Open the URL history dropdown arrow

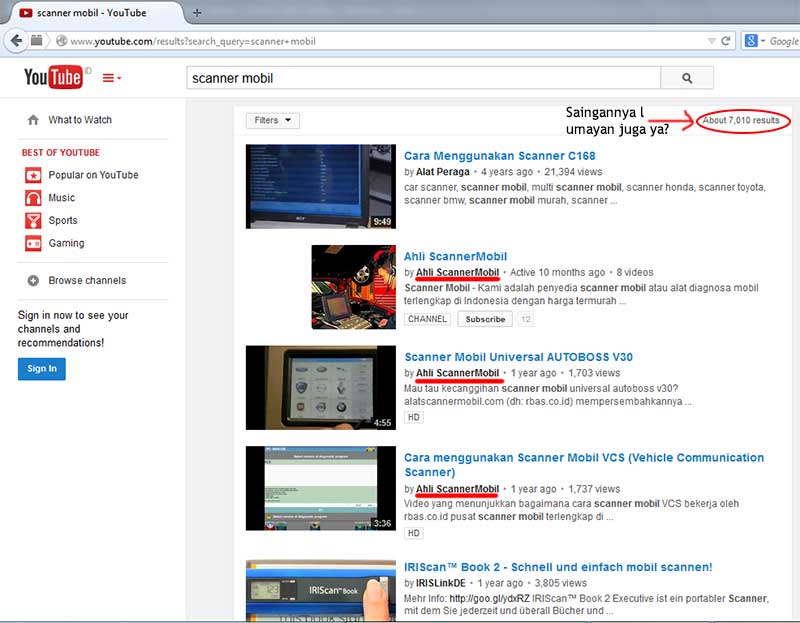point(711,41)
